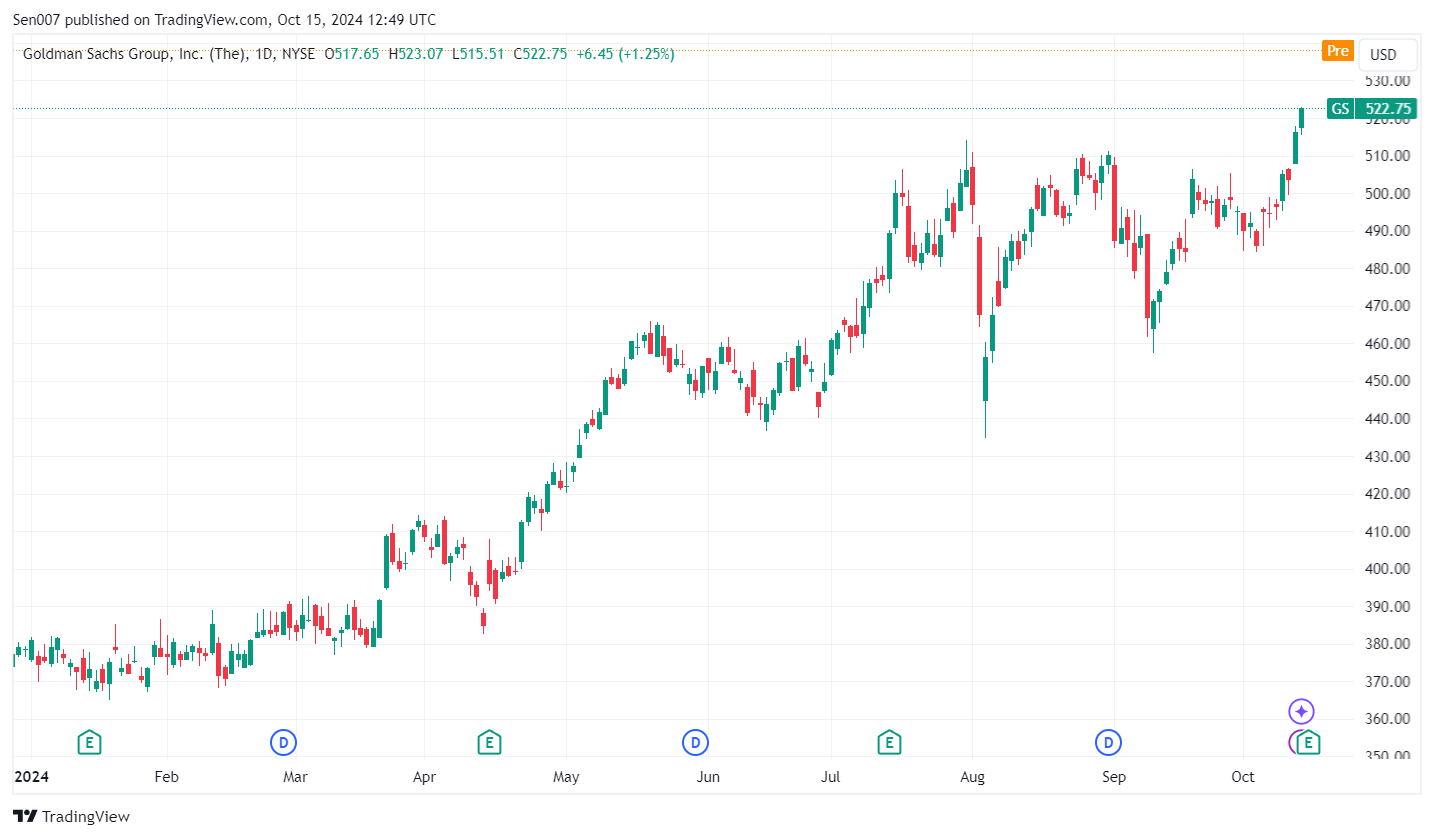This screenshot has height=838, width=1434.
Task: Click the Oct label on time axis
Action: click(x=1243, y=777)
